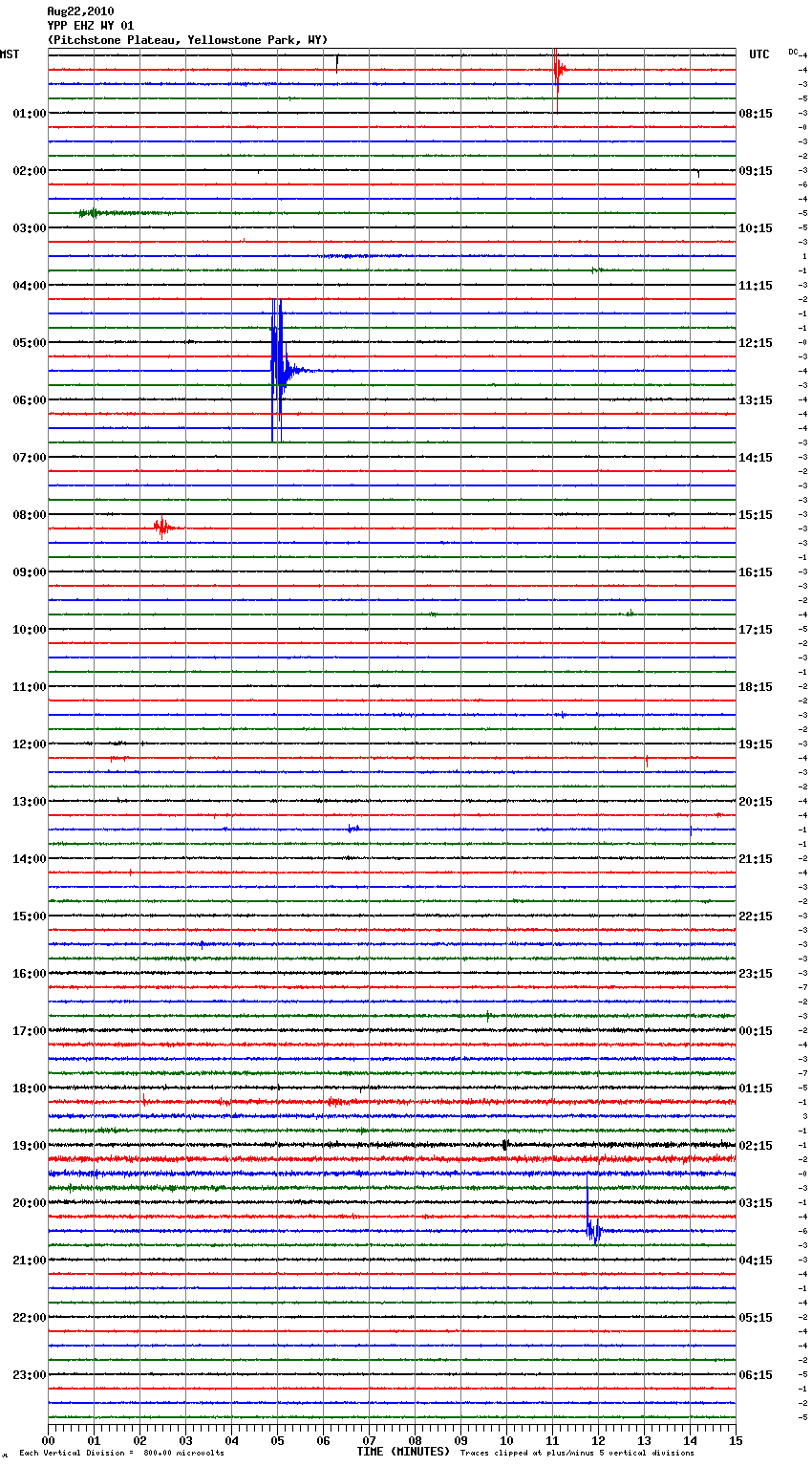This screenshot has width=812, height=1466.
Task: Select the 02:00 MST hour label
Action: click(30, 170)
